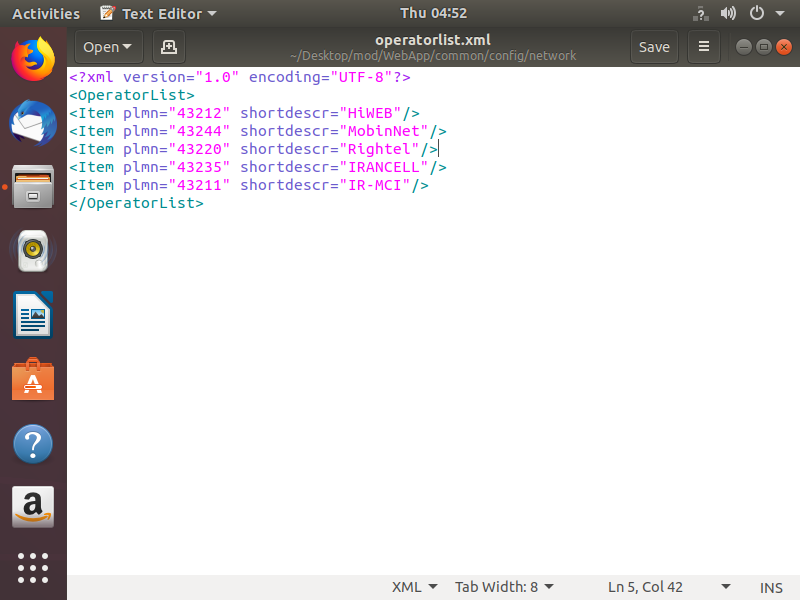800x600 pixels.
Task: Click the network status icon
Action: pyautogui.click(x=701, y=13)
